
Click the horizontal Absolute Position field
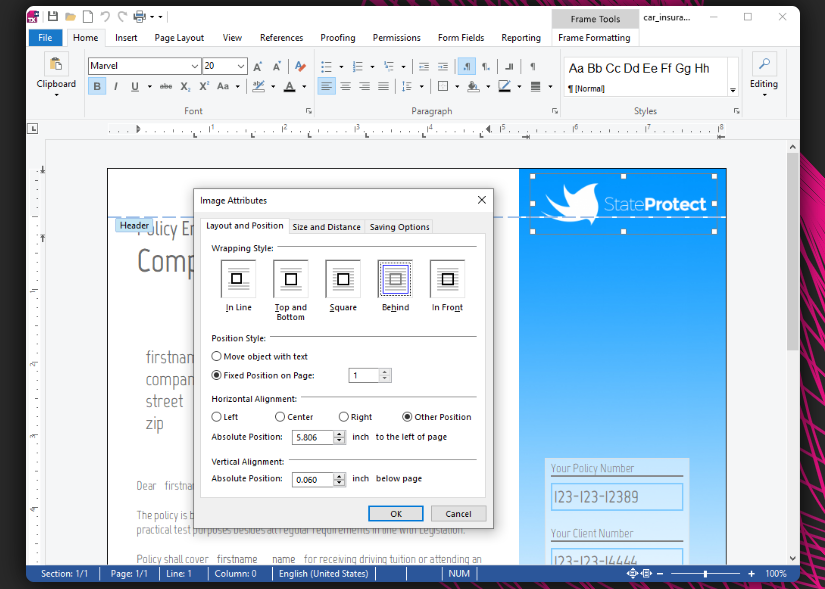(314, 437)
